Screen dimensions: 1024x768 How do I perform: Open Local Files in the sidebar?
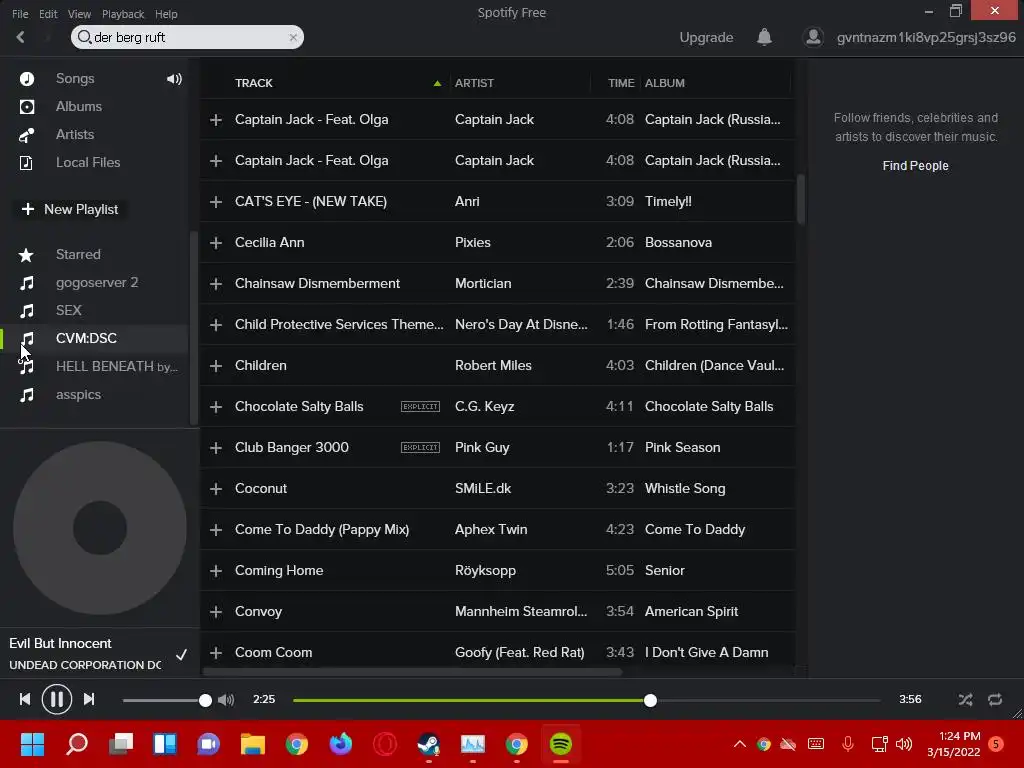(x=88, y=163)
